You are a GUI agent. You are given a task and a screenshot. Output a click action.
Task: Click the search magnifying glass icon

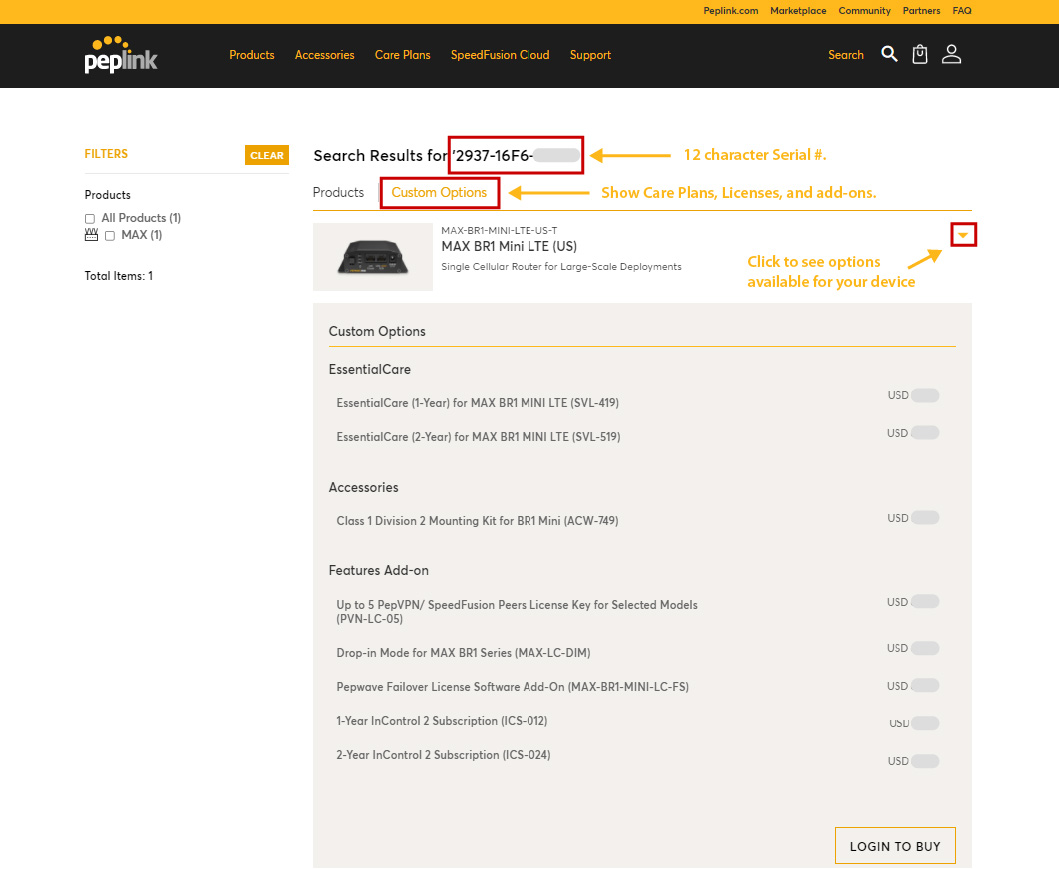coord(889,54)
